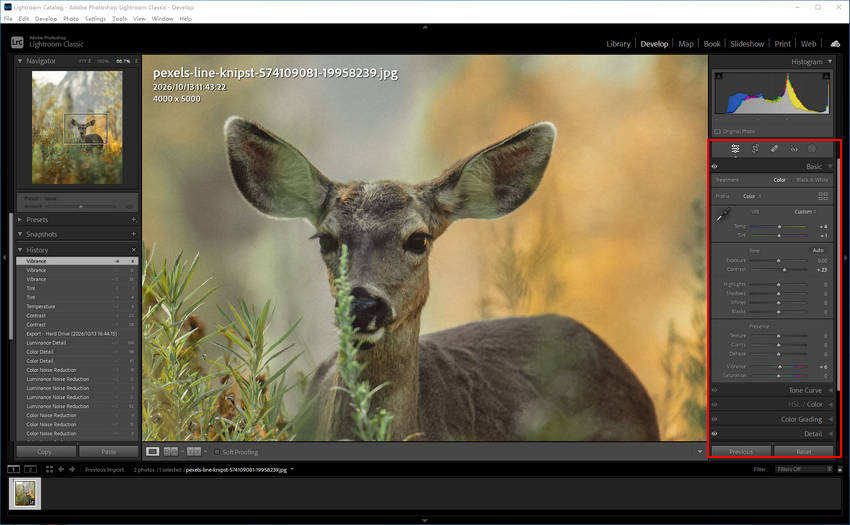Expand the Tone Curve panel
This screenshot has height=525, width=850.
(x=830, y=390)
